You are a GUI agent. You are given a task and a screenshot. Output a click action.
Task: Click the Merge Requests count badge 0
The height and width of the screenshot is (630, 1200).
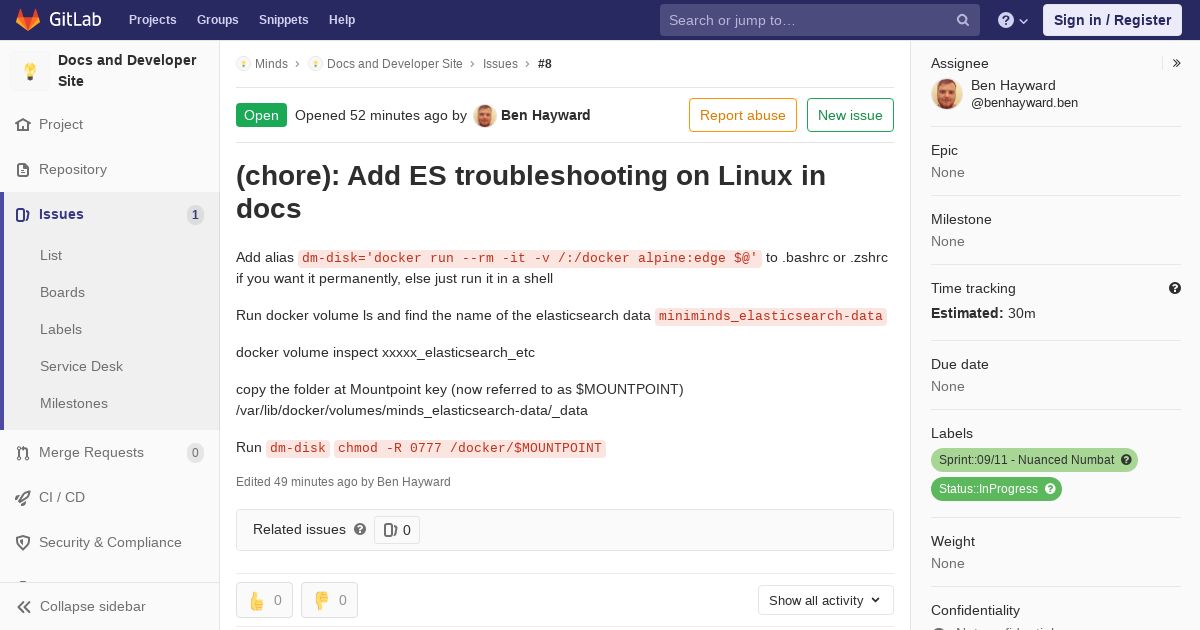(x=195, y=453)
